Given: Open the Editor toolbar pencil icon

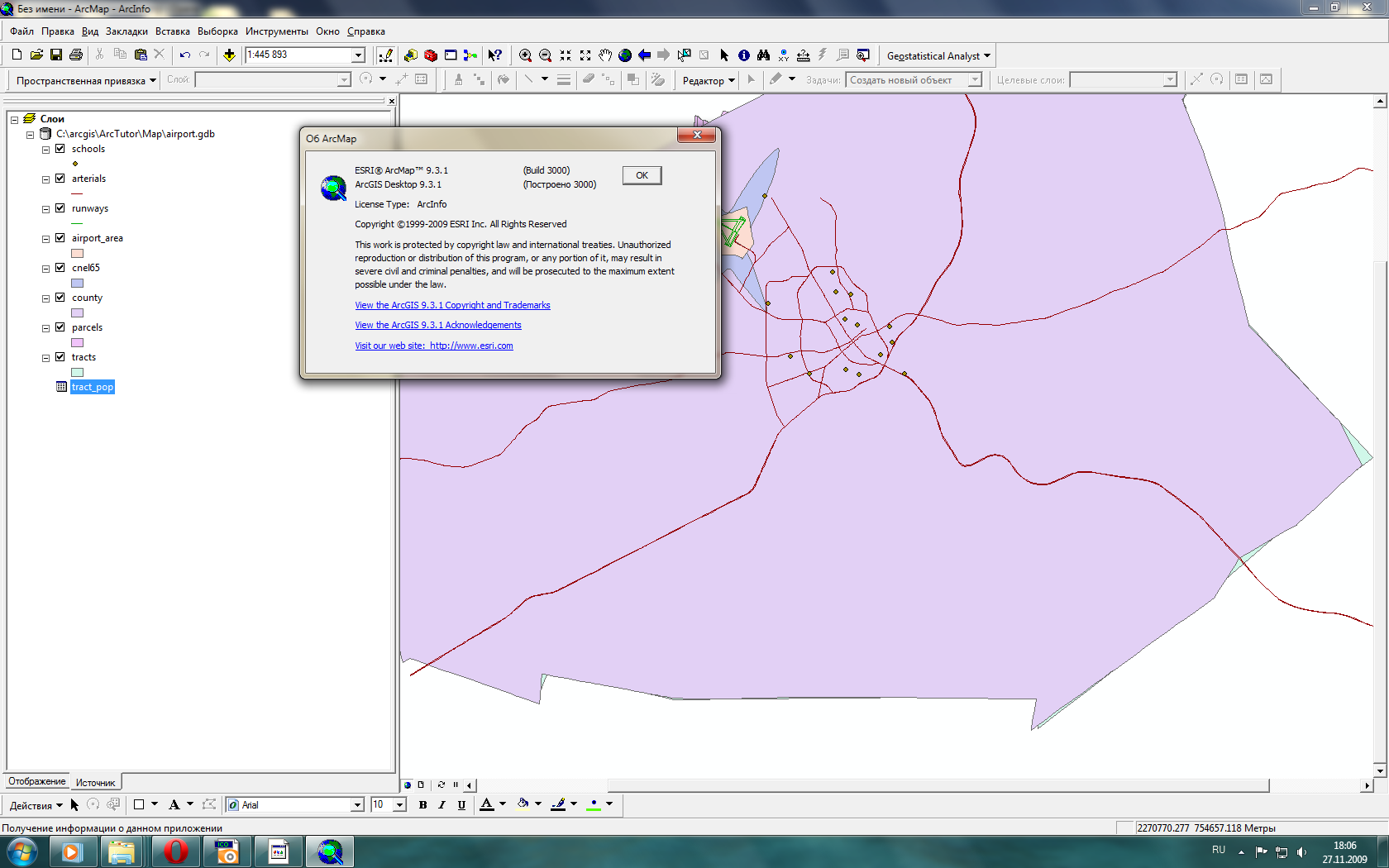Looking at the screenshot, I should point(385,55).
